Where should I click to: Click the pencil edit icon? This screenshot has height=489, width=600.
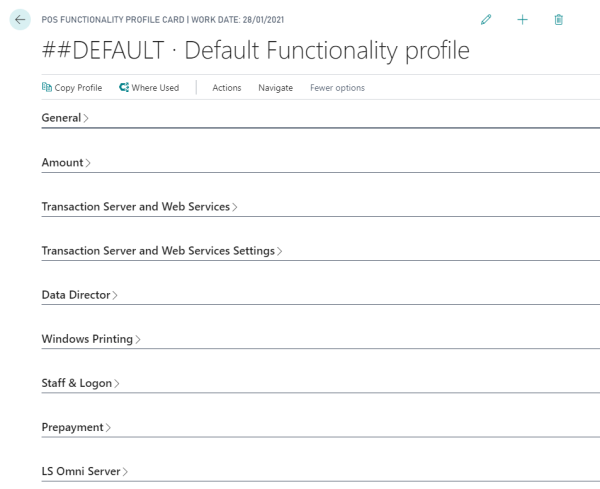pos(486,20)
